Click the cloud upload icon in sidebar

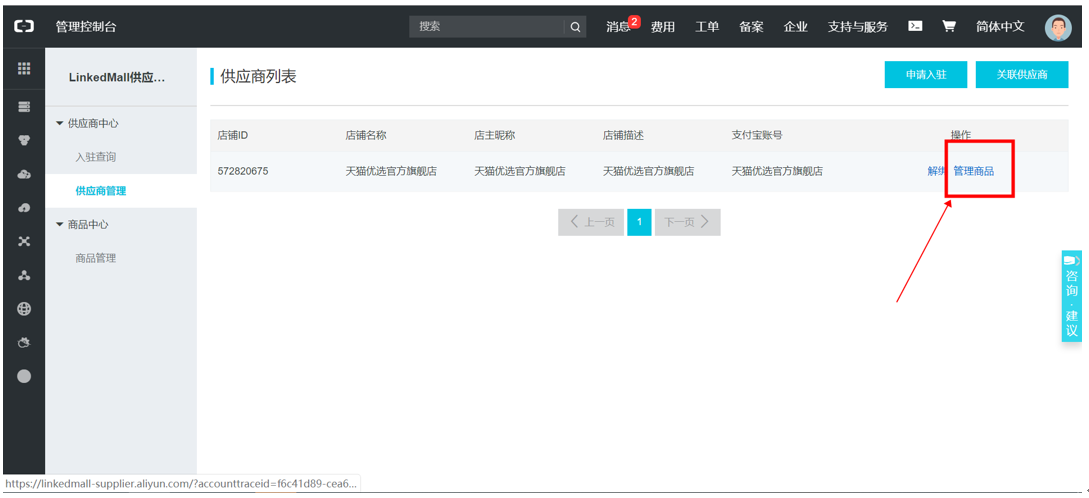point(24,208)
